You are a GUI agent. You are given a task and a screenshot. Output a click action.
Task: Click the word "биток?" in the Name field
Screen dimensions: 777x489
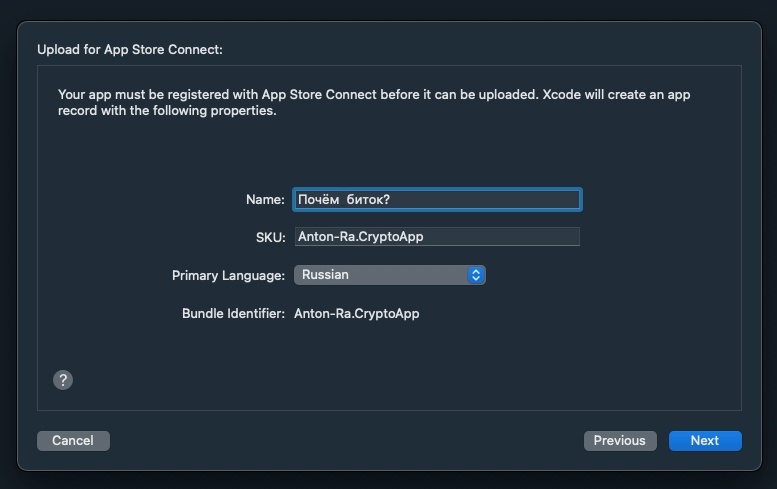point(368,200)
